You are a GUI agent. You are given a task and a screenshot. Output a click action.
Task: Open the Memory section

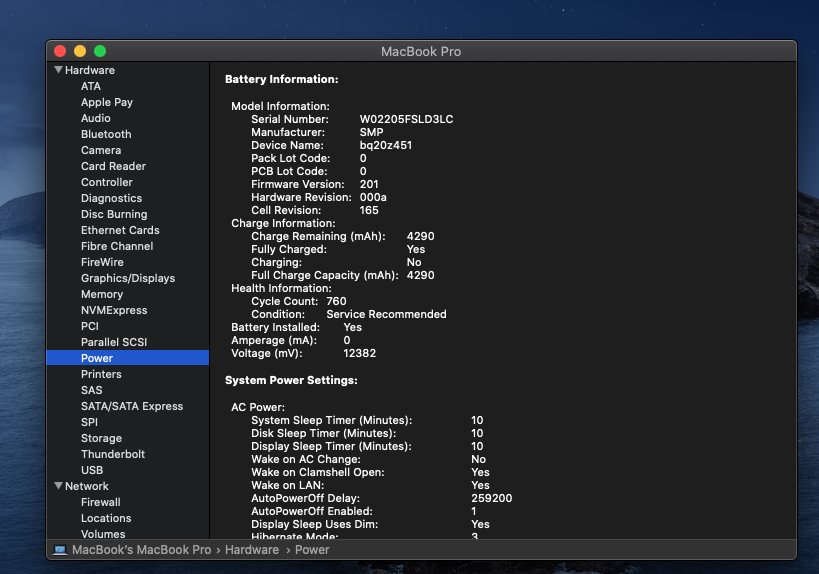[102, 294]
